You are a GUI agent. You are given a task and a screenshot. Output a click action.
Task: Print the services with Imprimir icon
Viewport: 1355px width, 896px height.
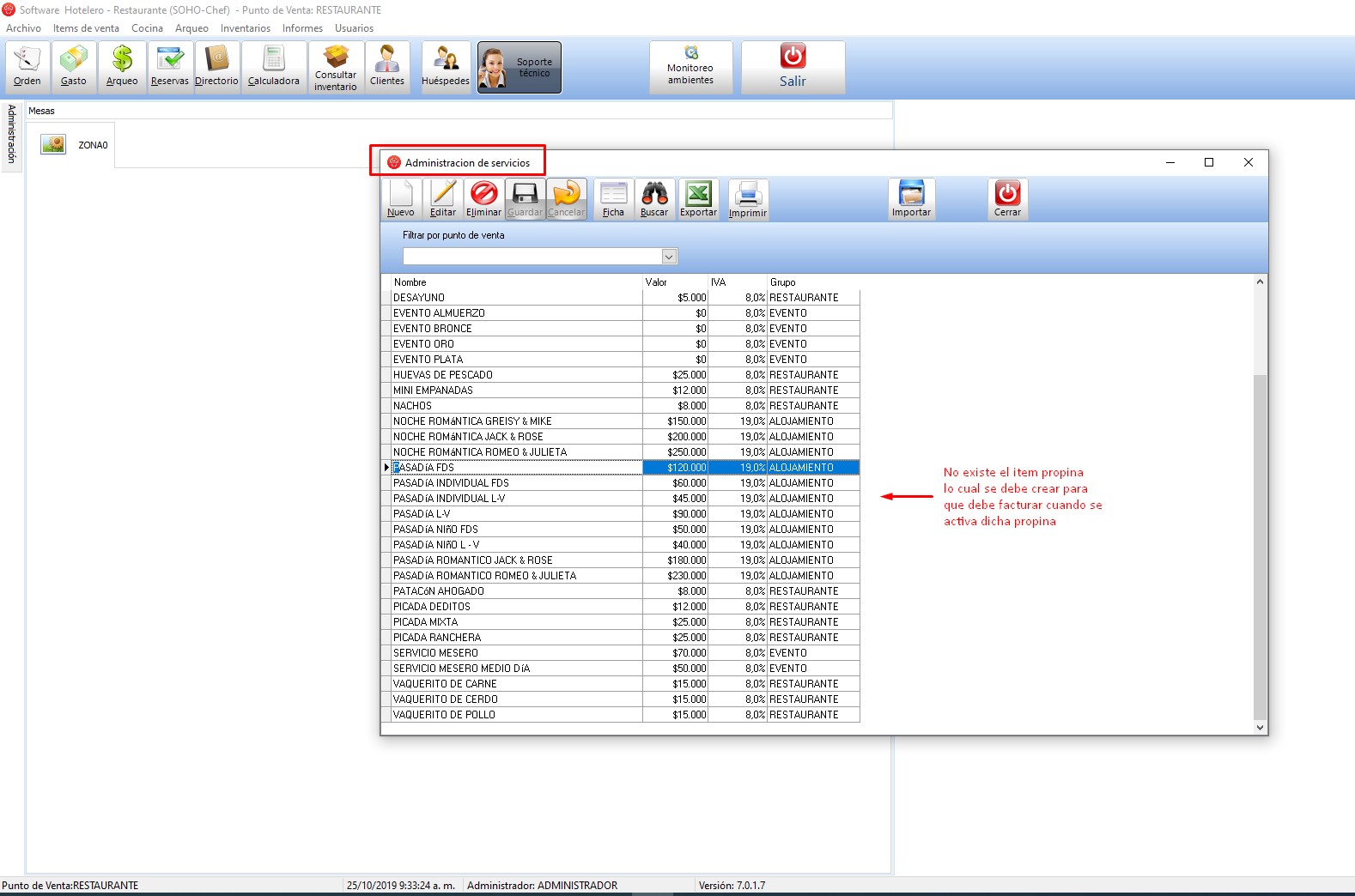point(747,199)
